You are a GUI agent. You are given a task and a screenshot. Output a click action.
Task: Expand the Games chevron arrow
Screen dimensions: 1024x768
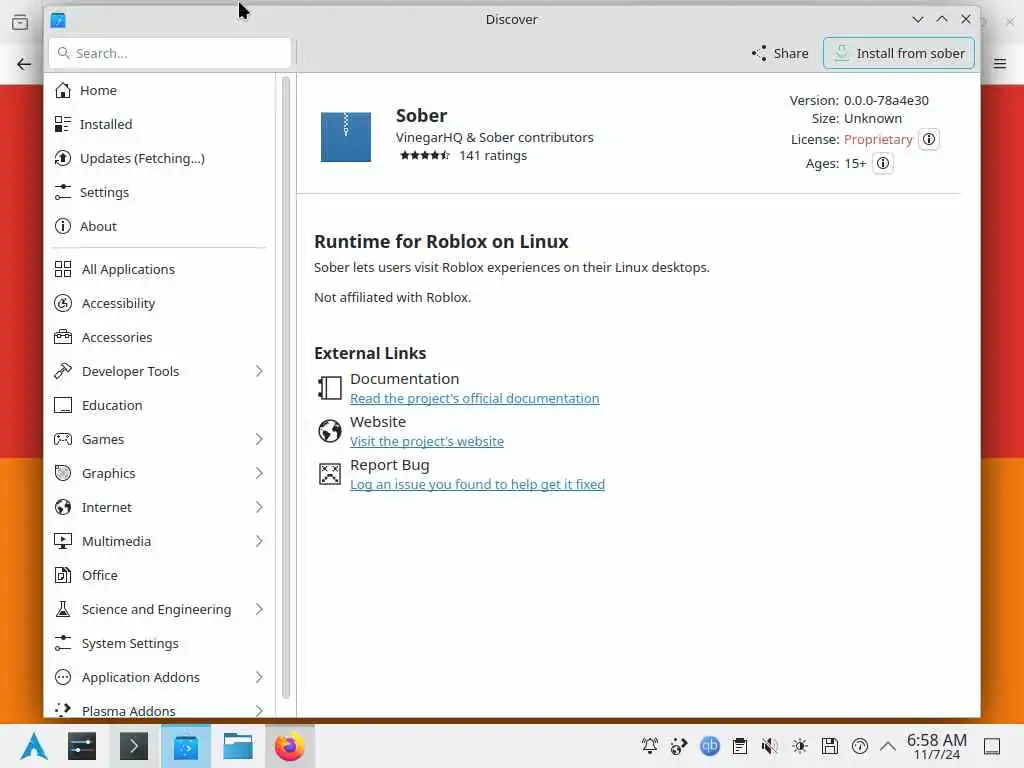coord(259,439)
